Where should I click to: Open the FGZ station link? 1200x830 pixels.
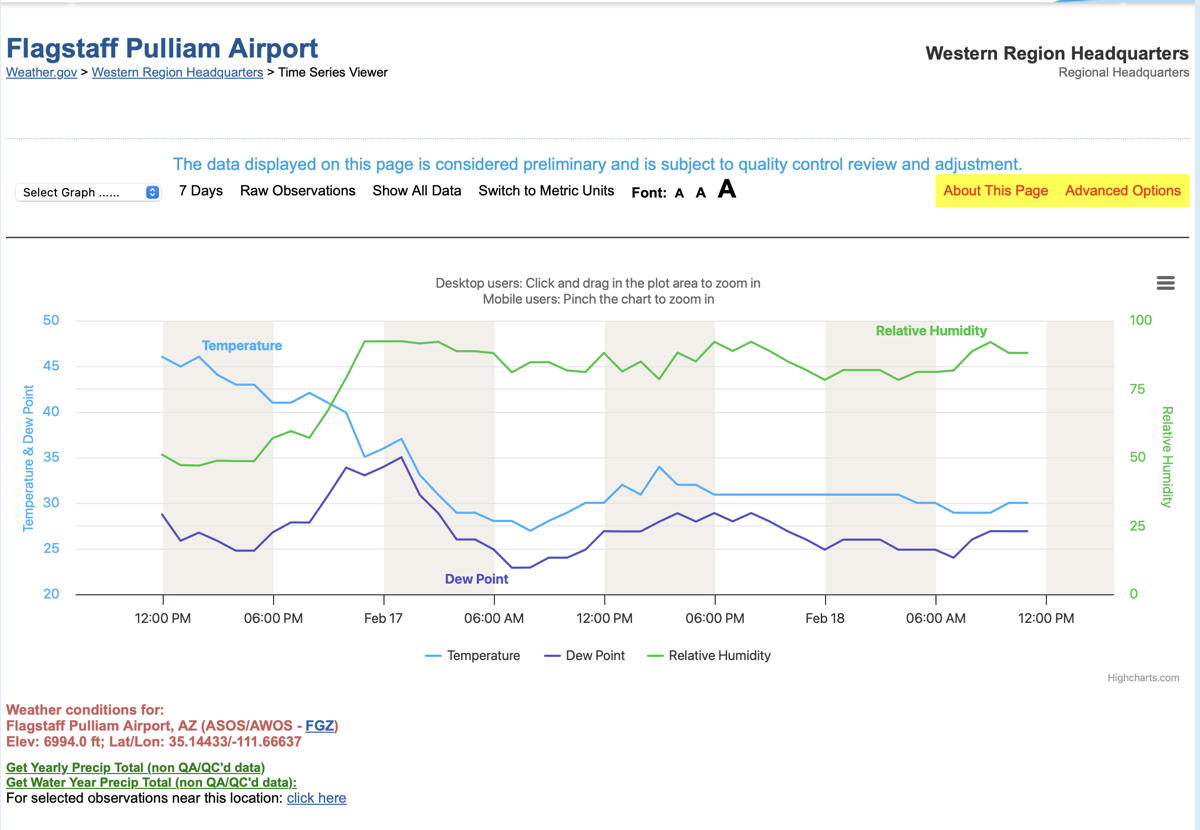(x=320, y=726)
